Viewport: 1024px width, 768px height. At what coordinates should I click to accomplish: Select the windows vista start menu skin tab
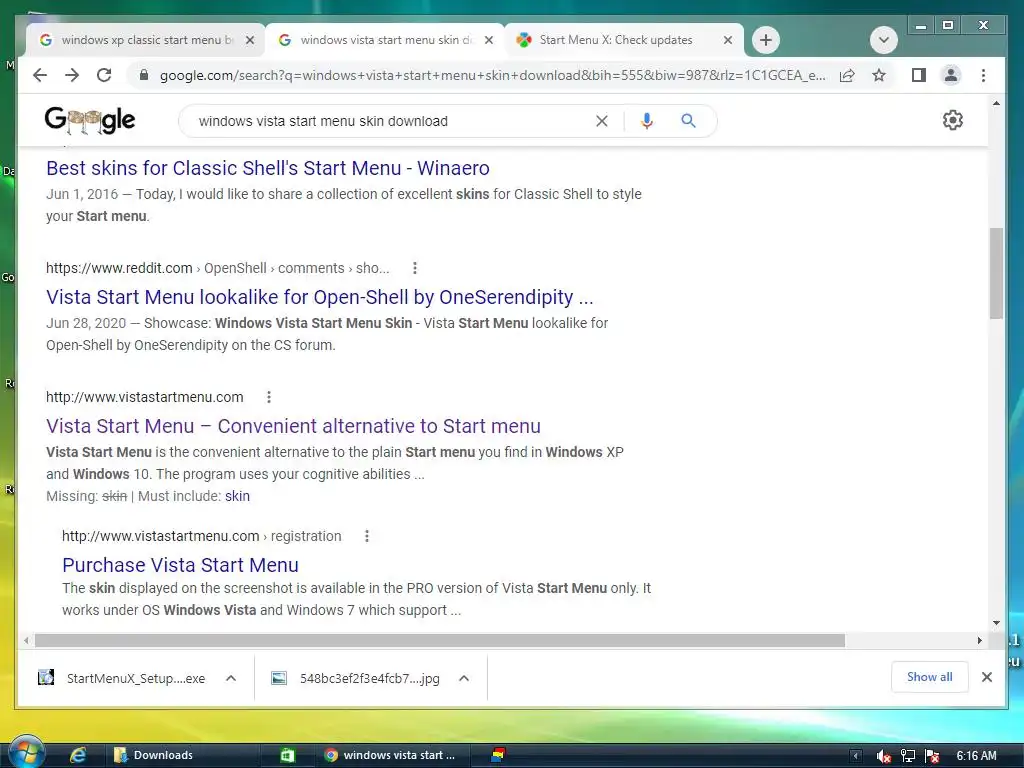tap(385, 40)
